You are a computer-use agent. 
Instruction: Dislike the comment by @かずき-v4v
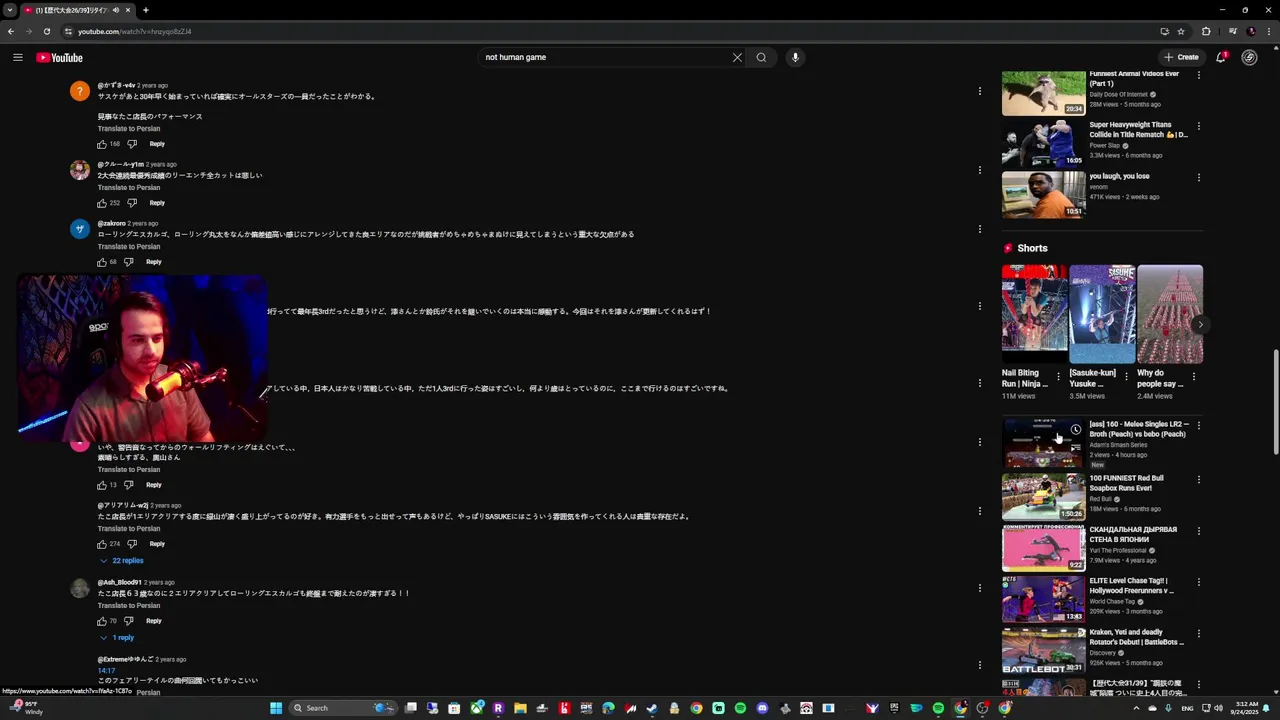(131, 144)
